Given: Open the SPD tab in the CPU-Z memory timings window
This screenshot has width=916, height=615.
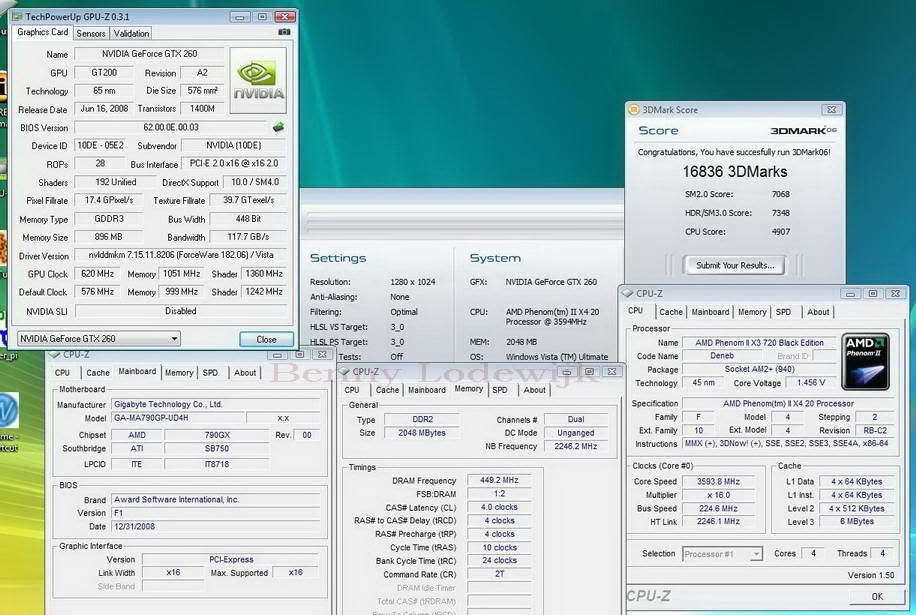Looking at the screenshot, I should click(499, 390).
